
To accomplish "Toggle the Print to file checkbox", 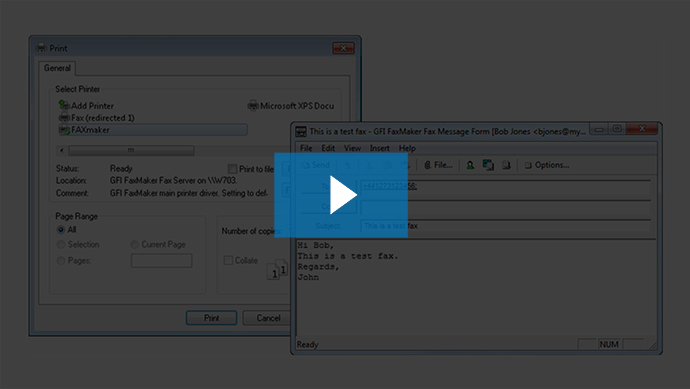I will (x=232, y=169).
